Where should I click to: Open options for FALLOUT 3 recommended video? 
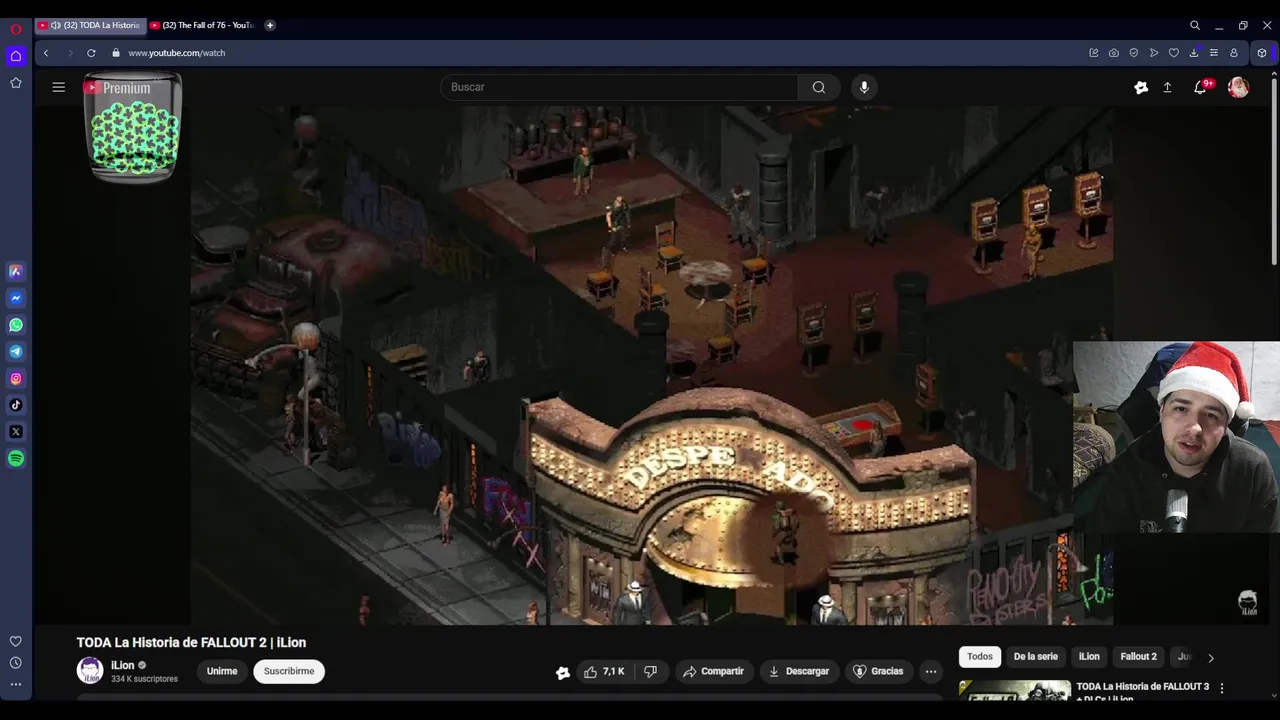click(x=1222, y=688)
